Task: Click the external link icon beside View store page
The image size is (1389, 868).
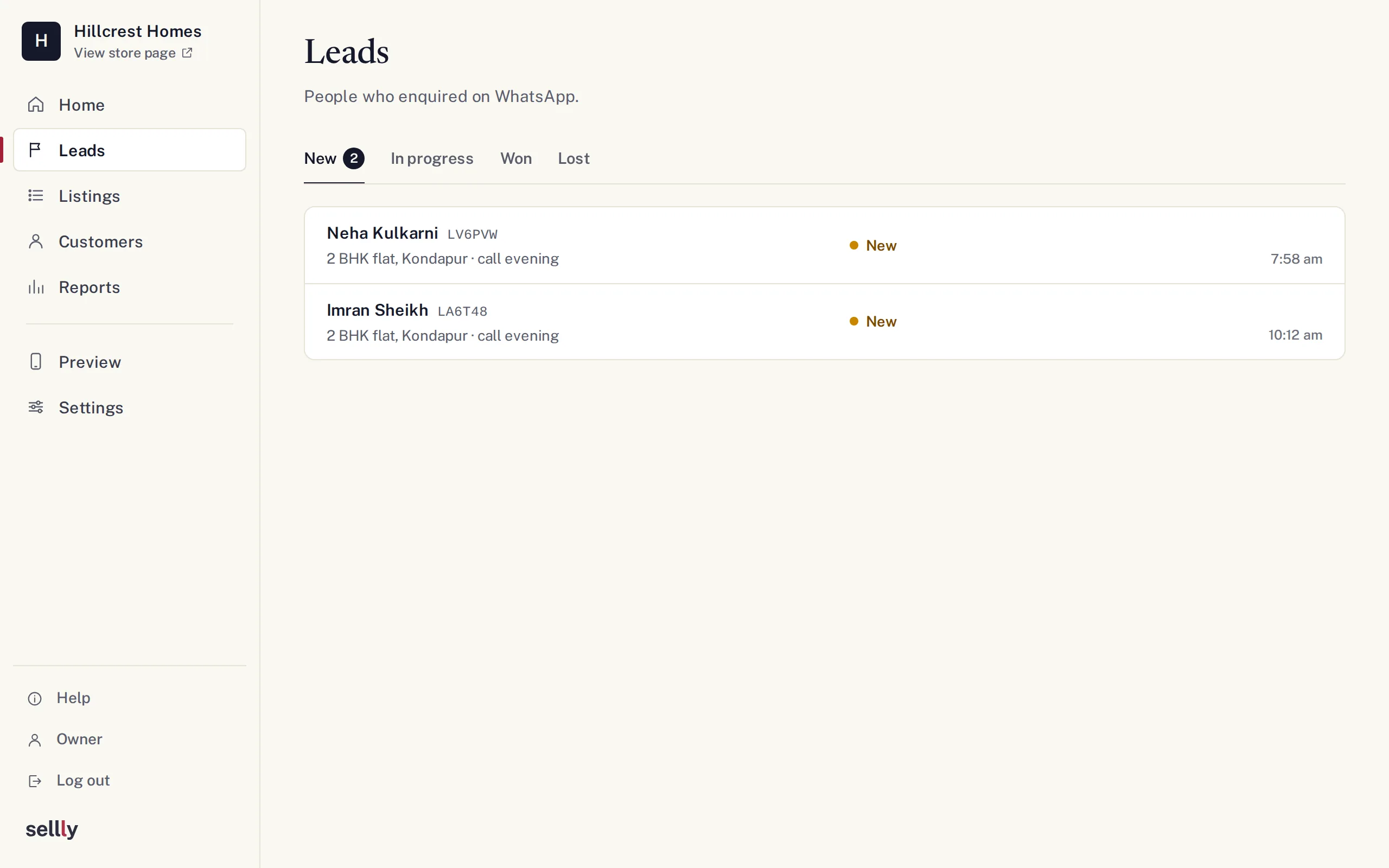Action: pos(187,53)
